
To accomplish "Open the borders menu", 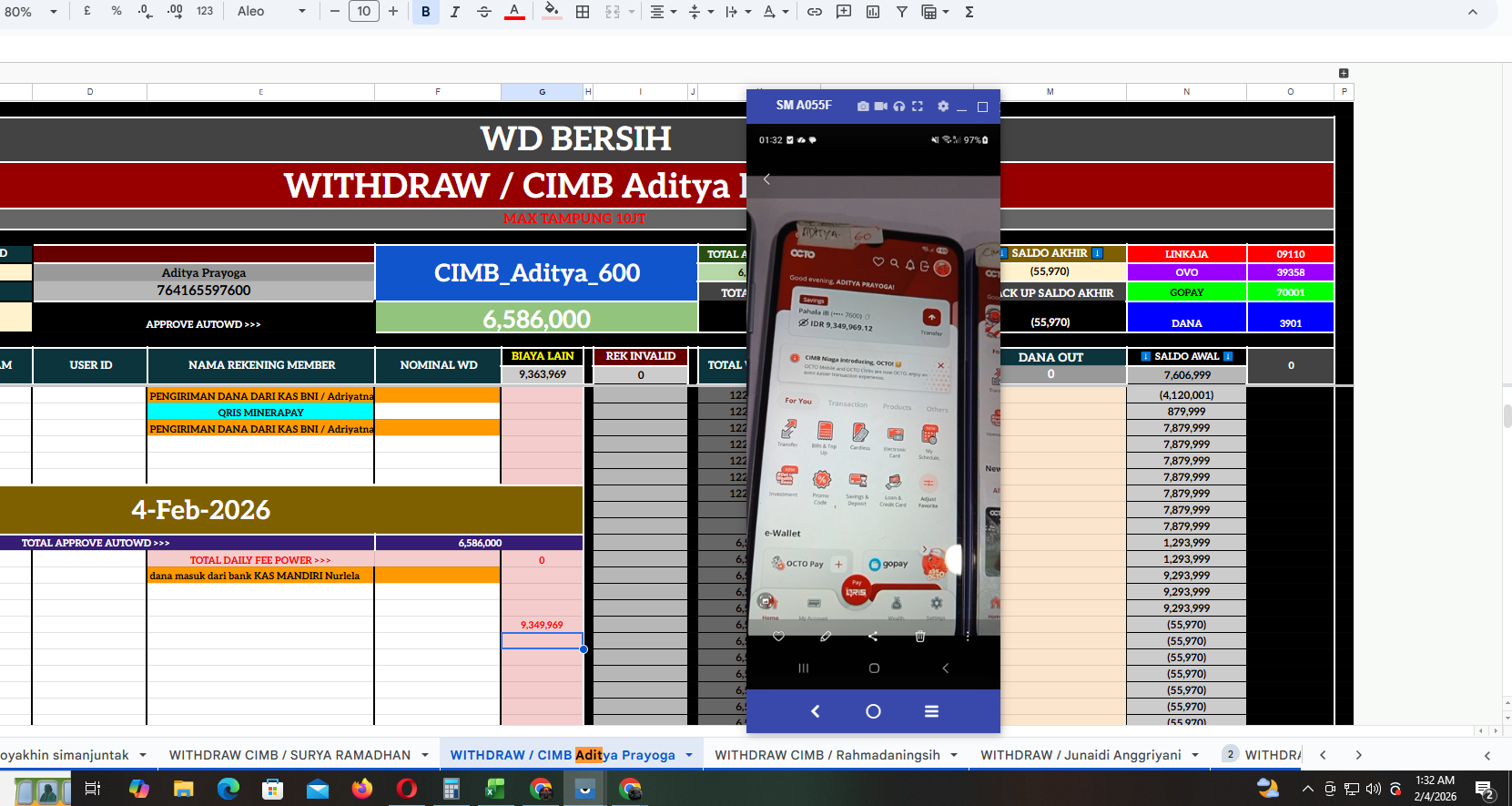I will [x=583, y=12].
